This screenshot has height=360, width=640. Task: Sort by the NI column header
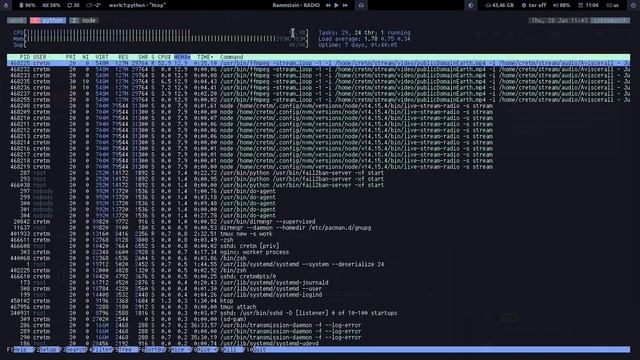coord(85,57)
